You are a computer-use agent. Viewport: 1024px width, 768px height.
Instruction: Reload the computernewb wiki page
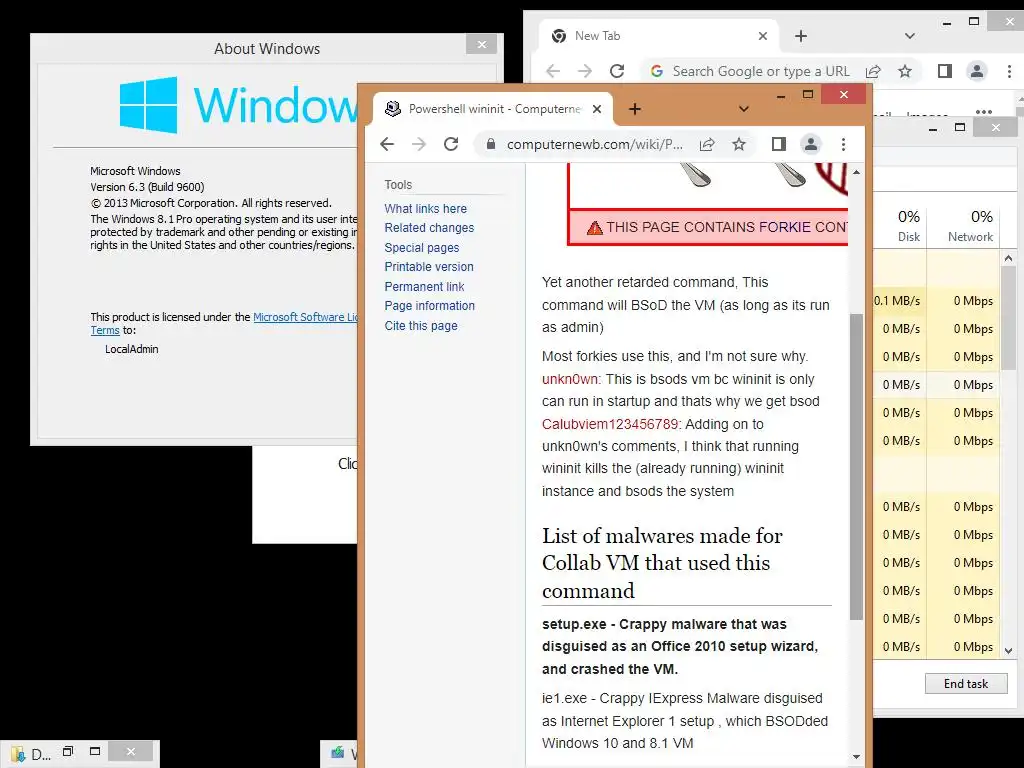pyautogui.click(x=451, y=144)
